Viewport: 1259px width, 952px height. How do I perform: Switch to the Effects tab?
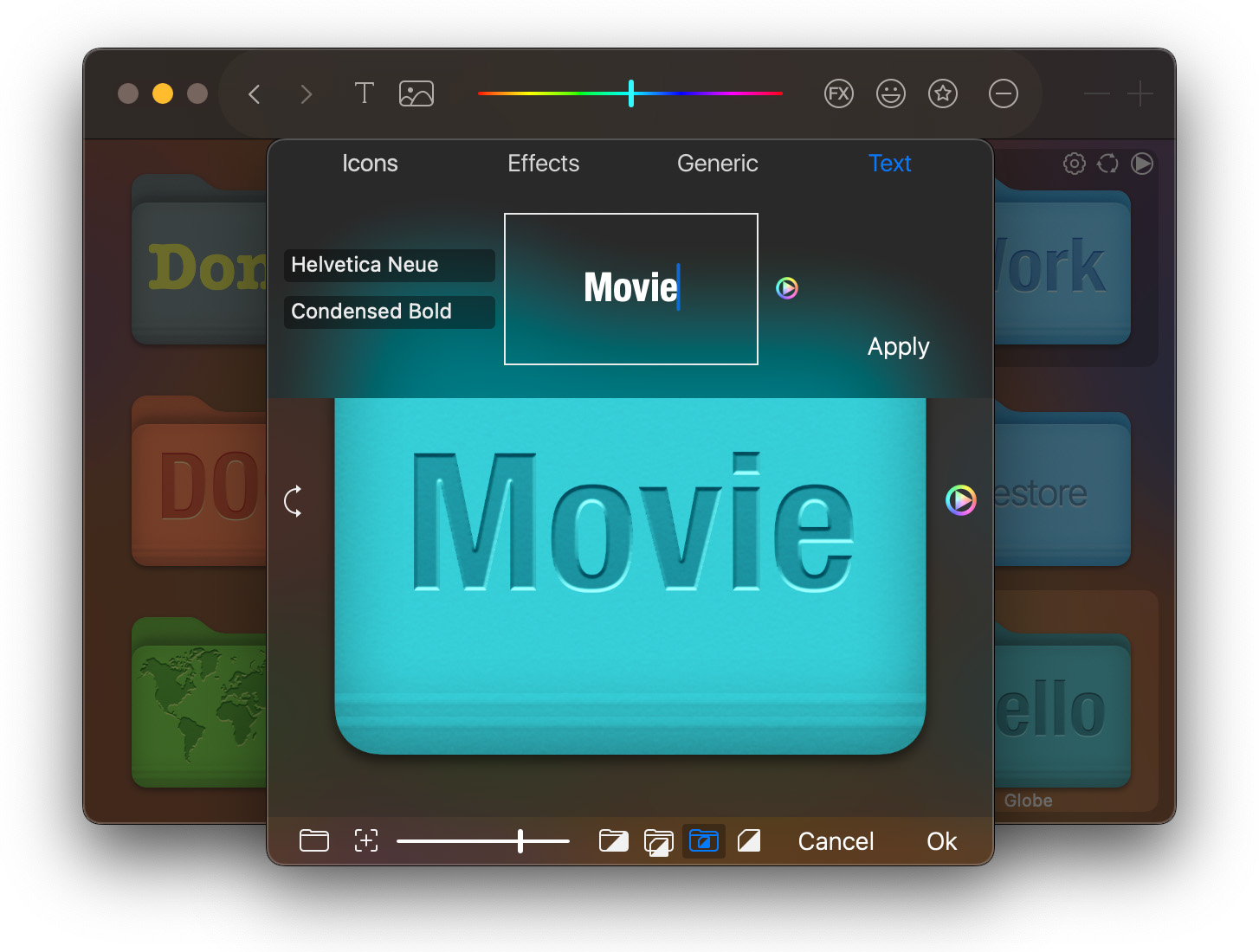[x=543, y=164]
